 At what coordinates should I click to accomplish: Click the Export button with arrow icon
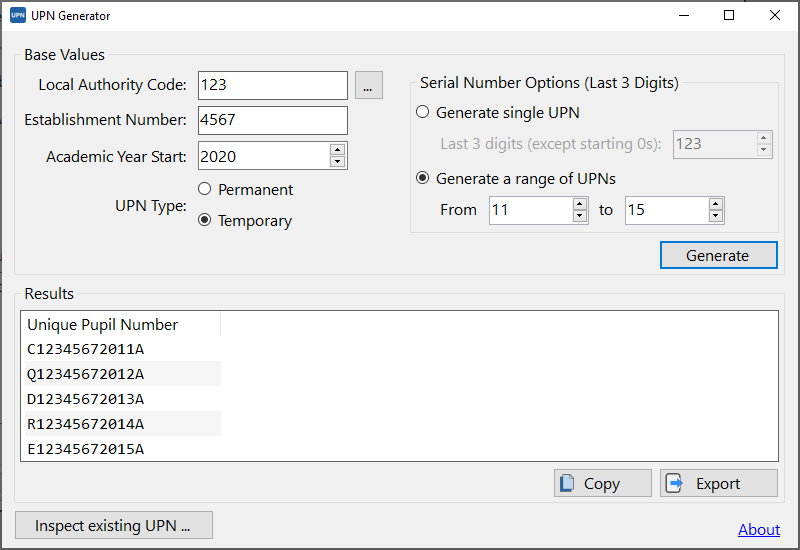click(x=718, y=483)
